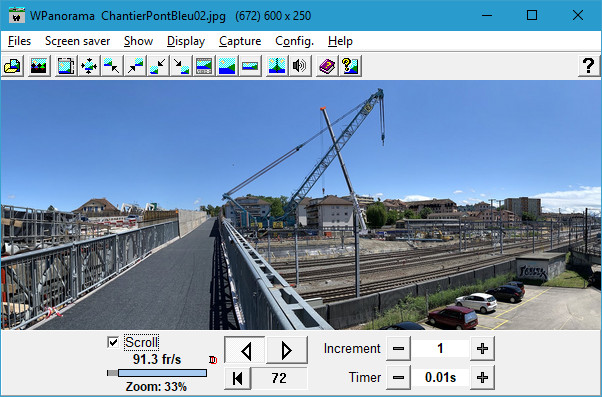This screenshot has width=602, height=397.
Task: Open the purple help book icon
Action: [327, 66]
